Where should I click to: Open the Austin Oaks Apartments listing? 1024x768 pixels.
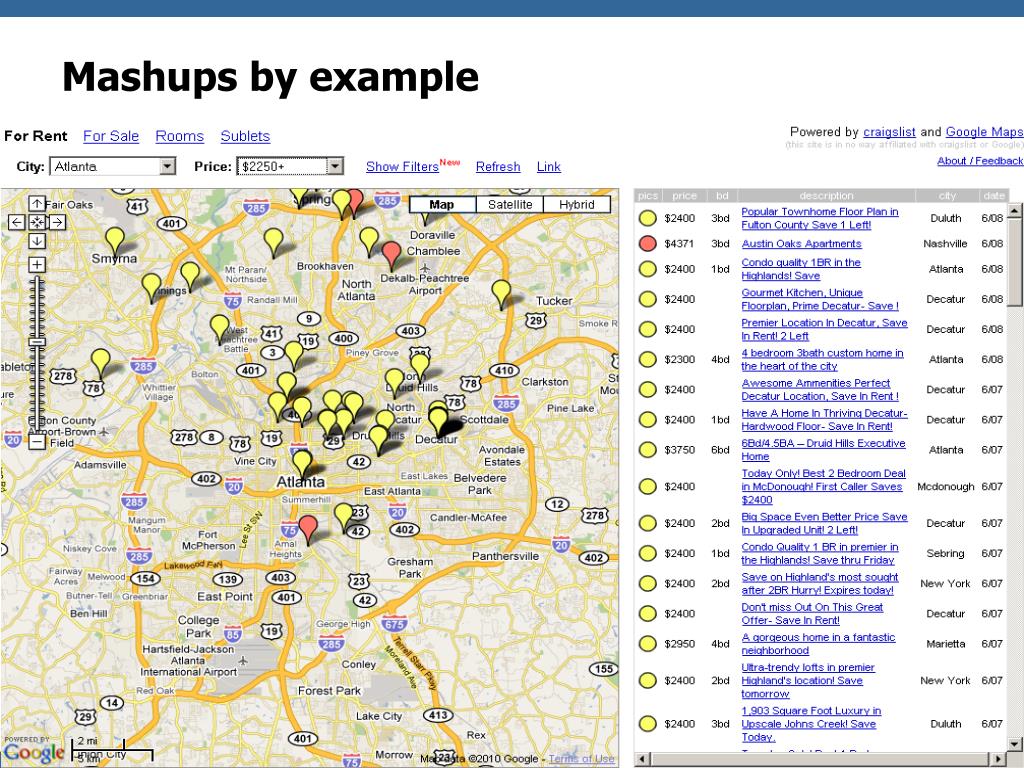801,244
